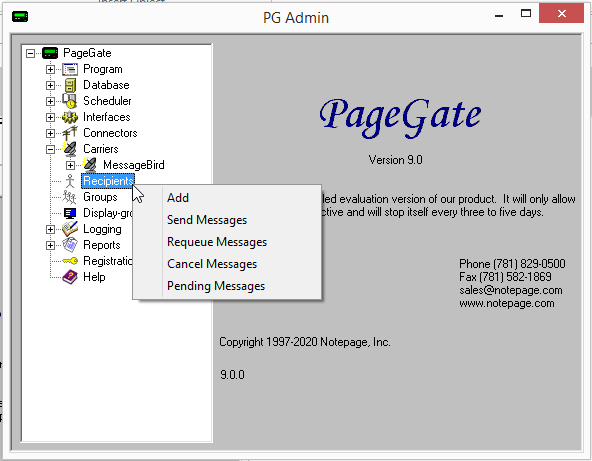592x461 pixels.
Task: Expand the Connectors tree node
Action: pos(50,133)
